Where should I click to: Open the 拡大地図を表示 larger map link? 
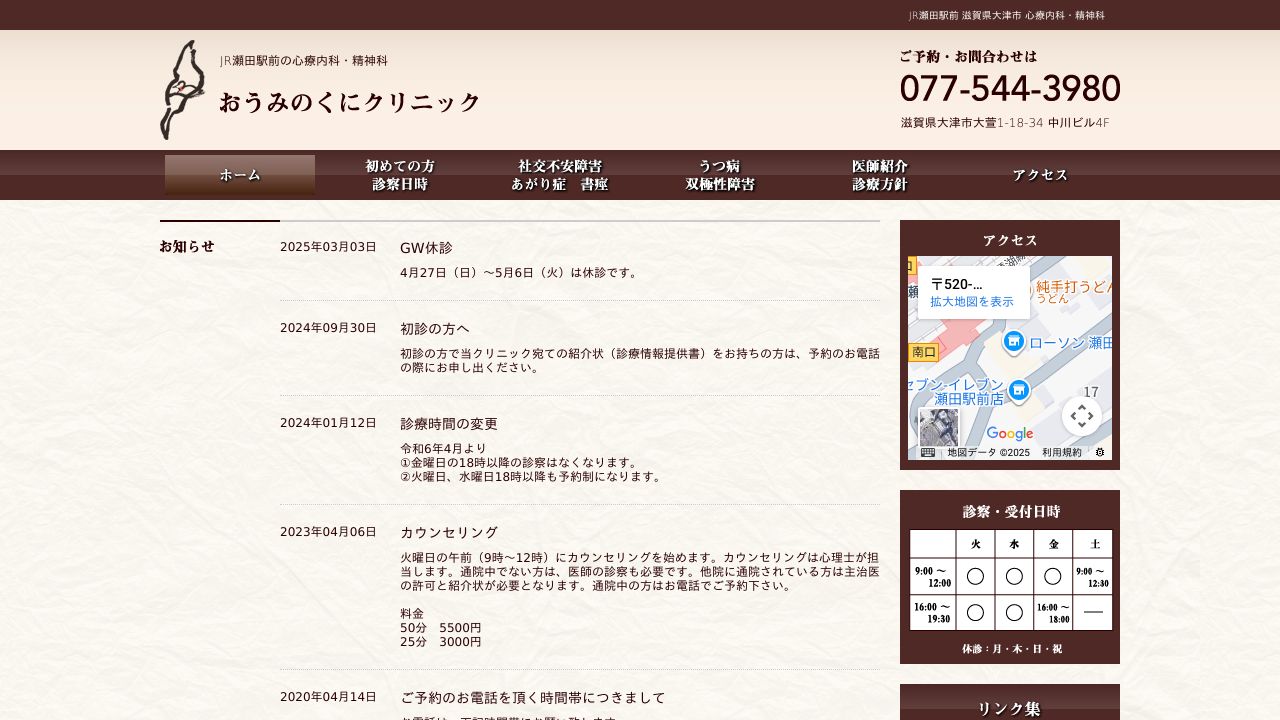(x=970, y=301)
